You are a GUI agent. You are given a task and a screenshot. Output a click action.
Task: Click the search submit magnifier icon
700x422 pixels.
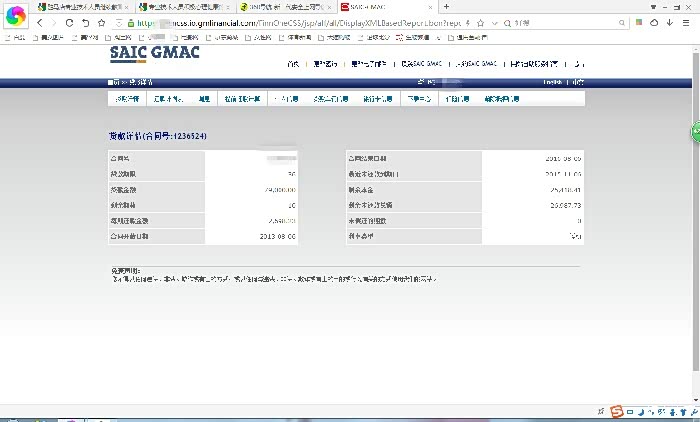pos(621,23)
